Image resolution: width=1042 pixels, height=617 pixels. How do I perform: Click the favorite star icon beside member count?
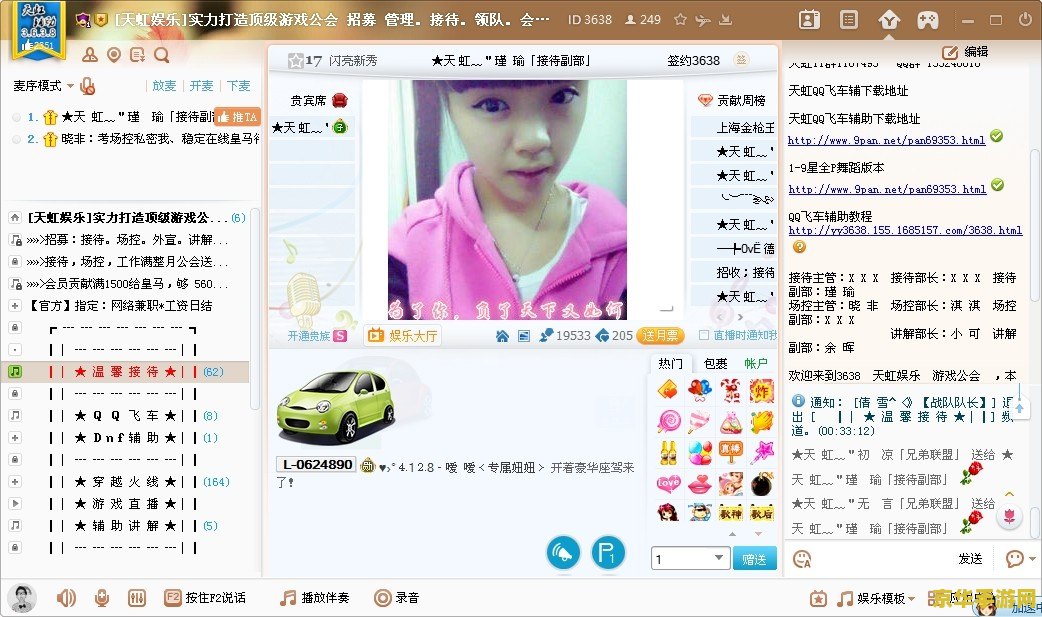[x=680, y=20]
